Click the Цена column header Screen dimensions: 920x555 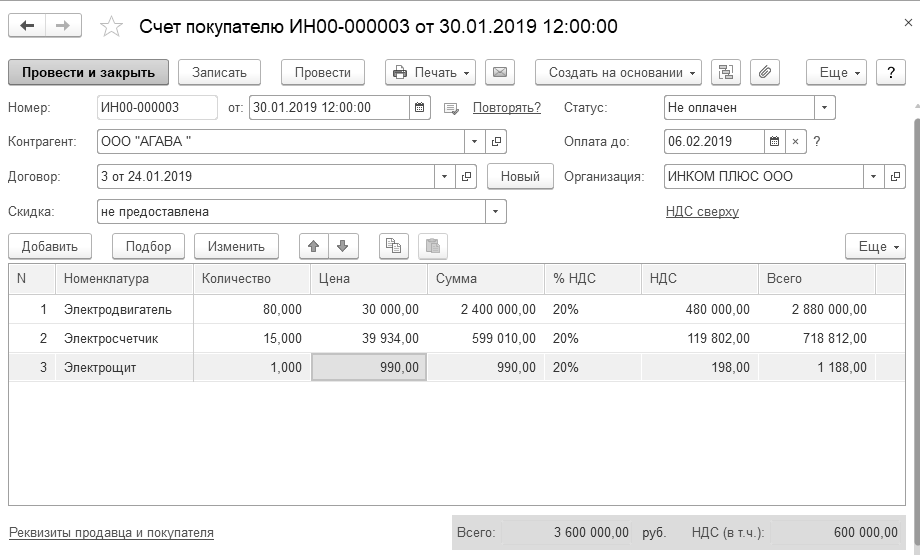368,279
